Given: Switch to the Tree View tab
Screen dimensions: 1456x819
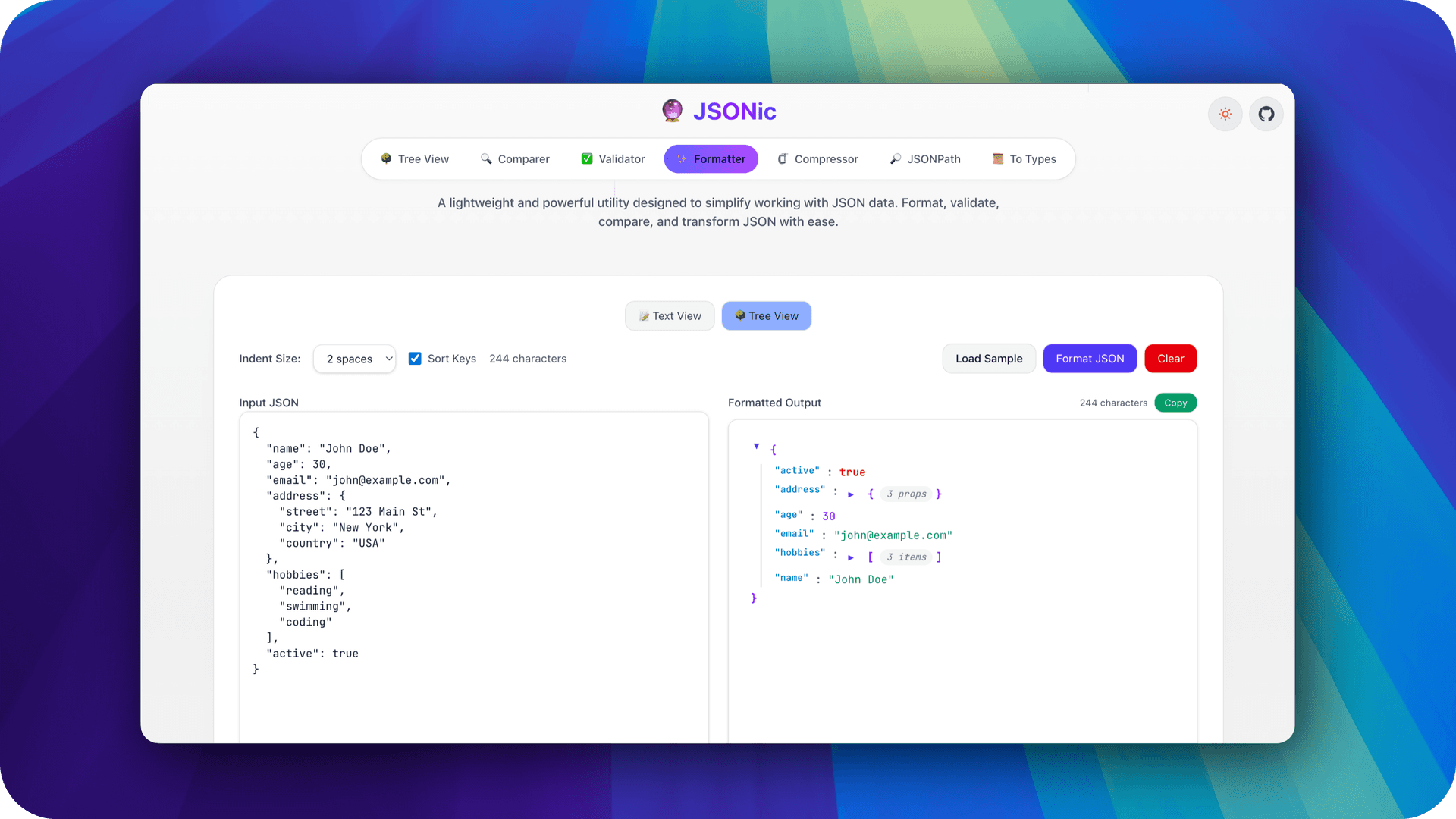Looking at the screenshot, I should [x=415, y=158].
